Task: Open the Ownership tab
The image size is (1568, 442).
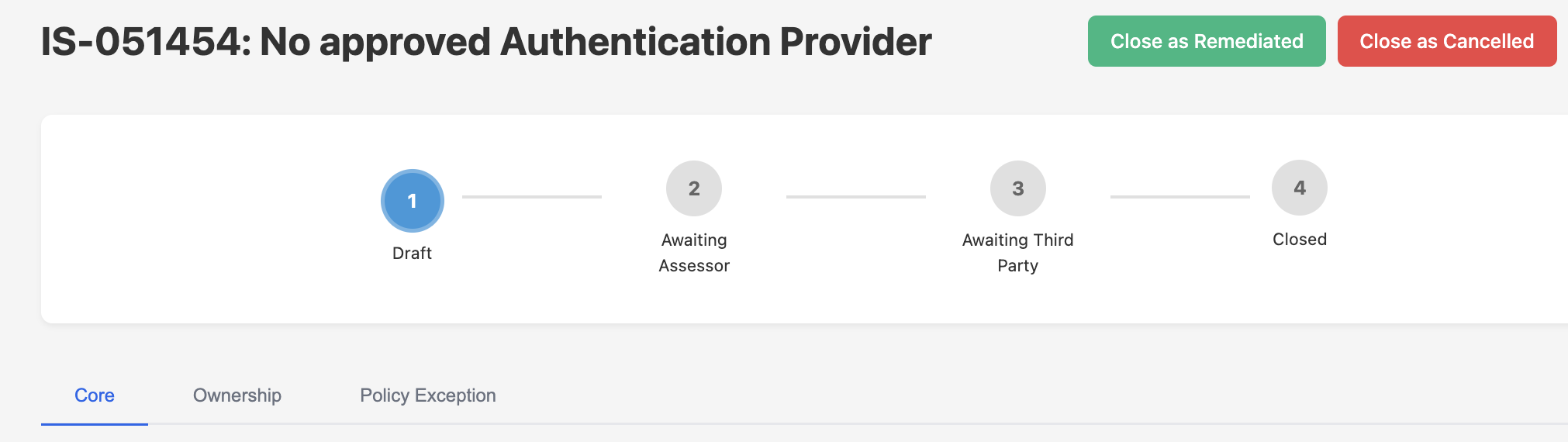Action: (237, 395)
